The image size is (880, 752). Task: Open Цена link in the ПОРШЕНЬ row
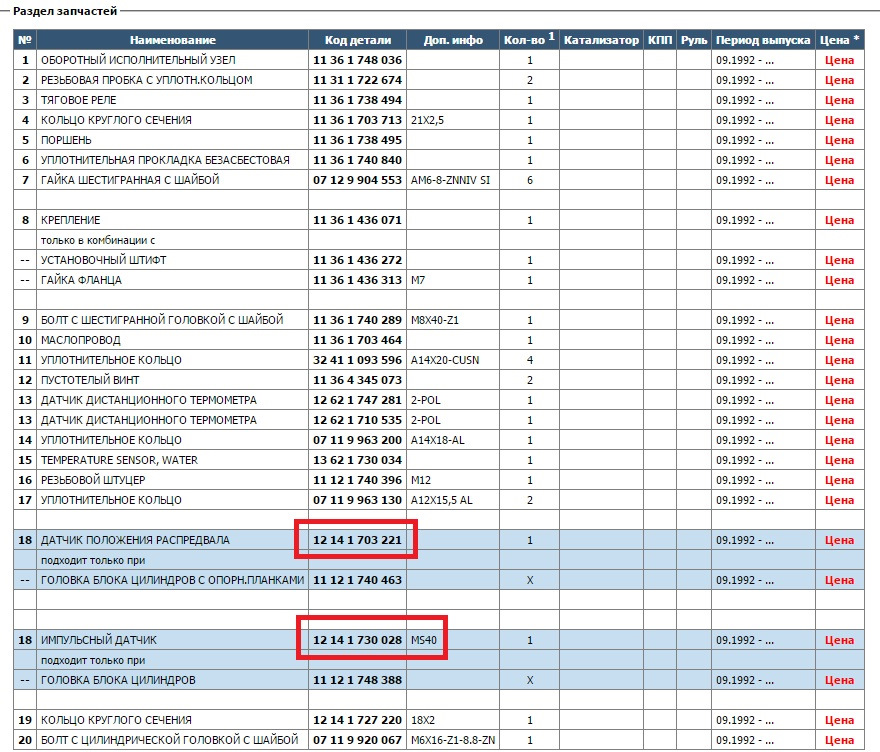click(x=839, y=140)
